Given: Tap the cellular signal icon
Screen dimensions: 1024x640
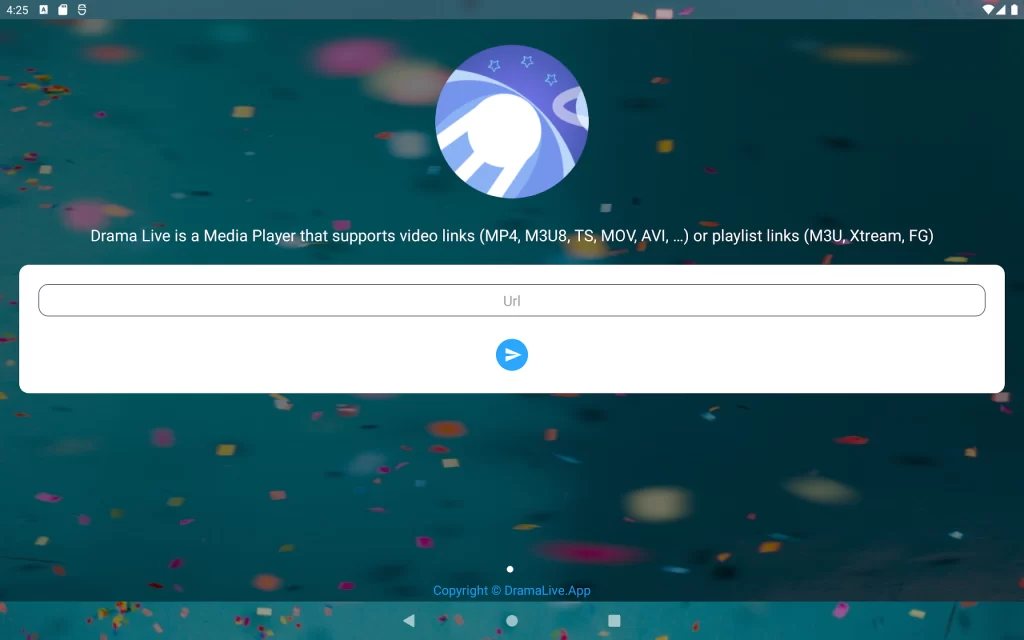Looking at the screenshot, I should click(x=1001, y=9).
